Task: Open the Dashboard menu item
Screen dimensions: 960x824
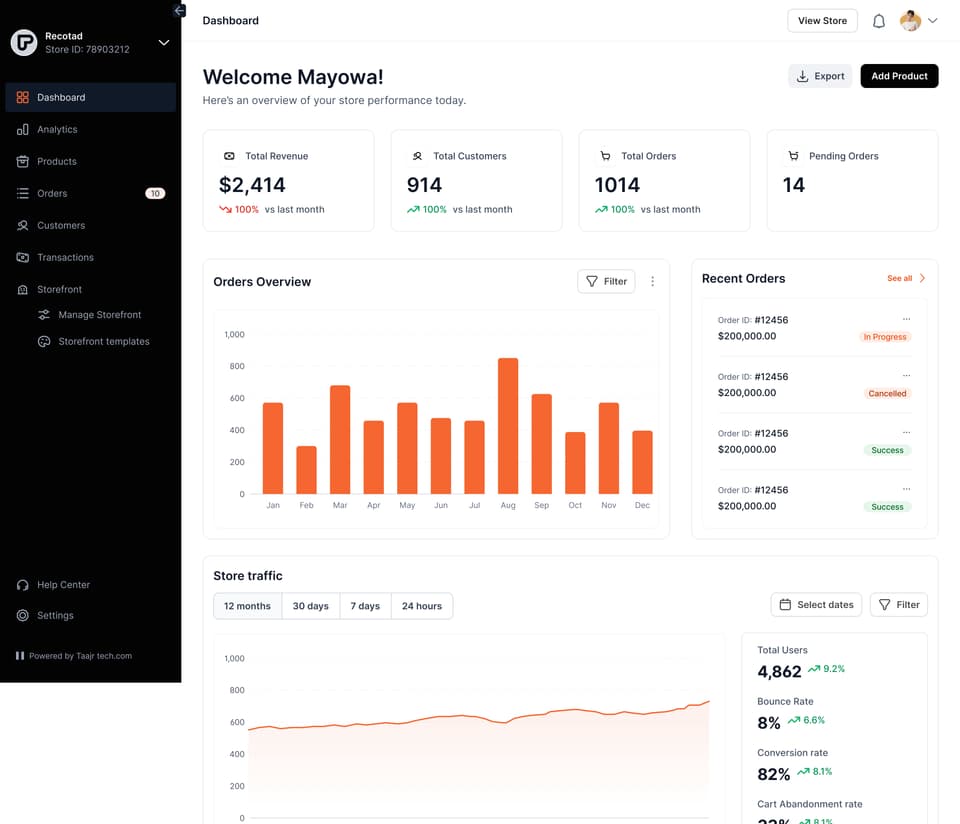Action: [91, 97]
